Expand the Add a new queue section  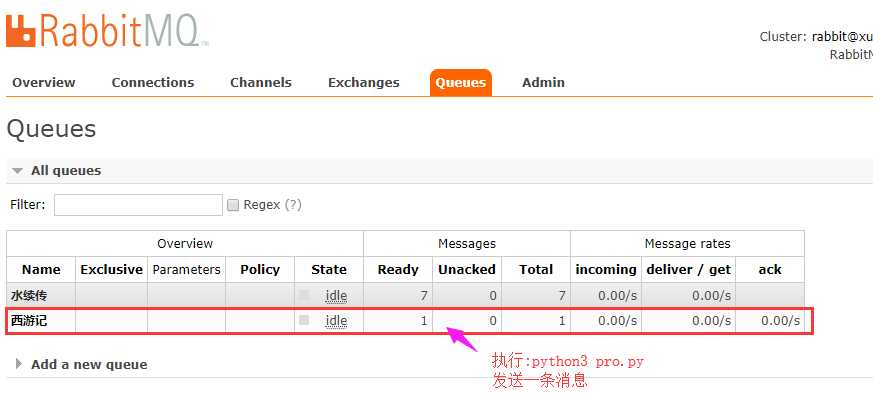coord(89,365)
